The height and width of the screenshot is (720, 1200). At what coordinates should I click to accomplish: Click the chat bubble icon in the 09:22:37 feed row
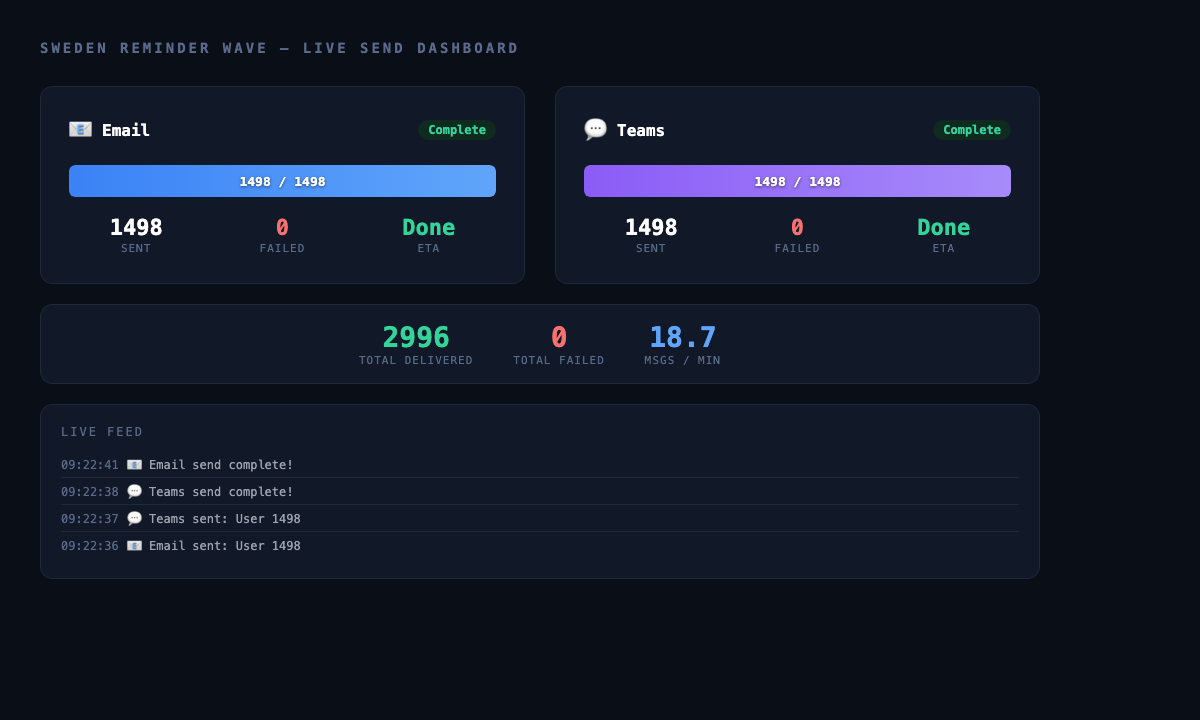point(134,519)
